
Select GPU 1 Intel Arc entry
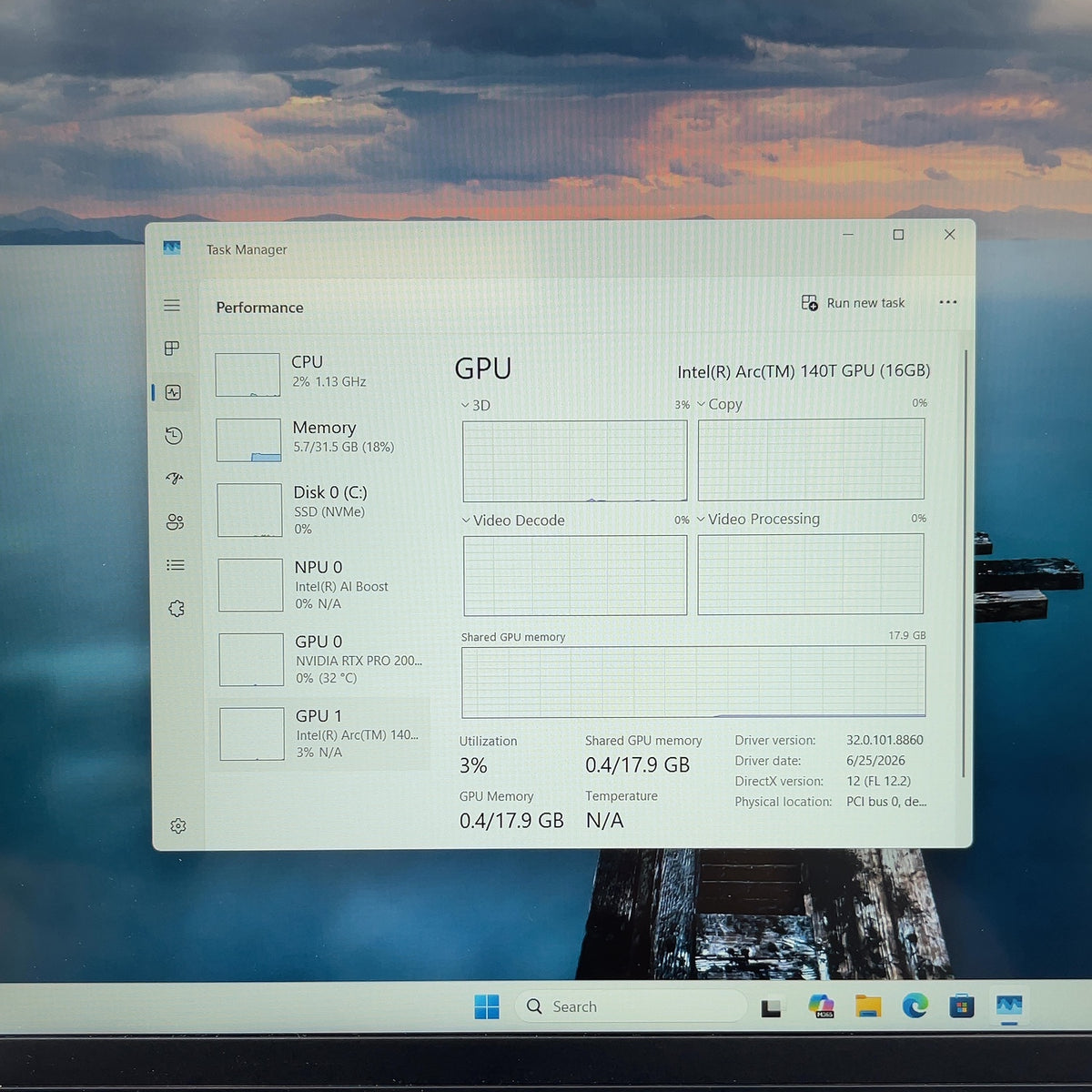[x=320, y=734]
